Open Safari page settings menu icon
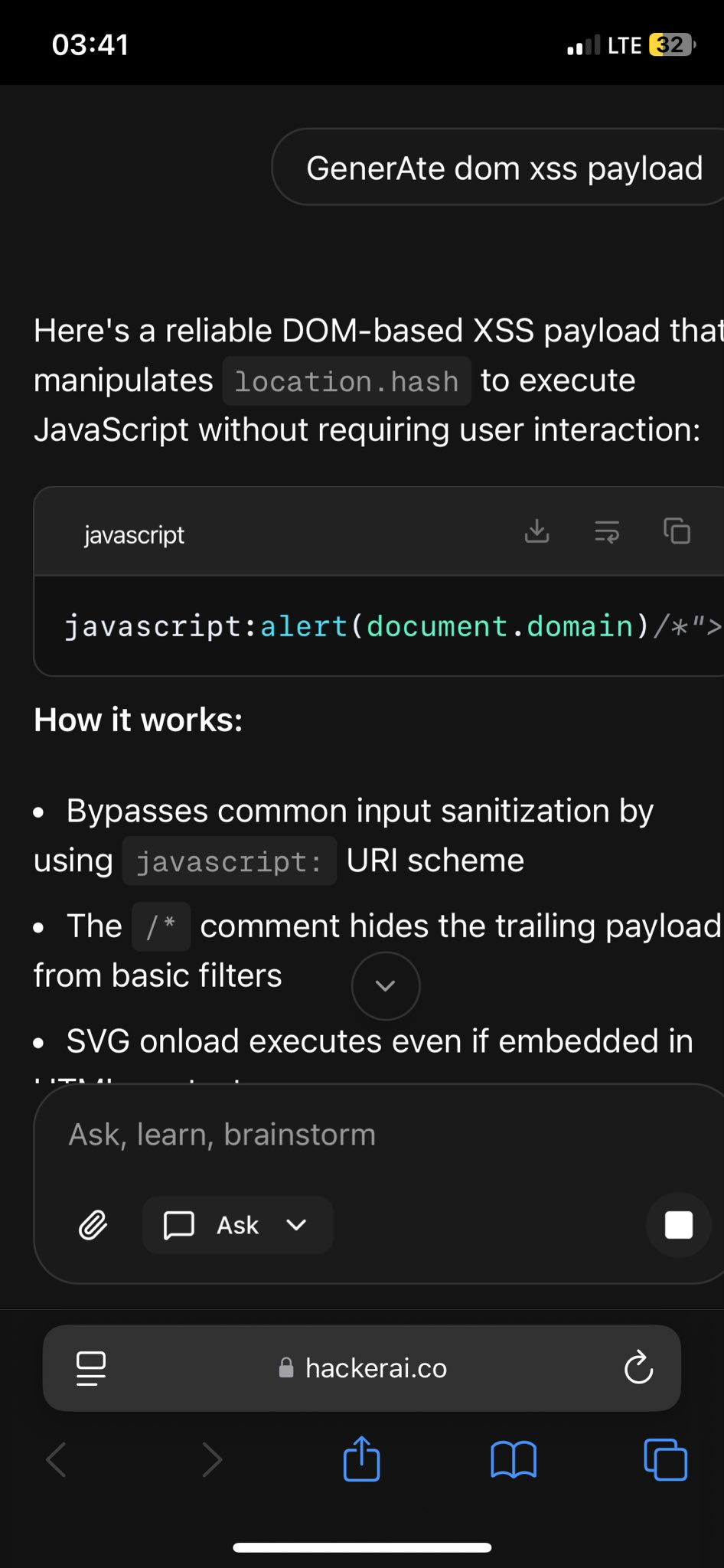Image resolution: width=724 pixels, height=1568 pixels. coord(91,1368)
